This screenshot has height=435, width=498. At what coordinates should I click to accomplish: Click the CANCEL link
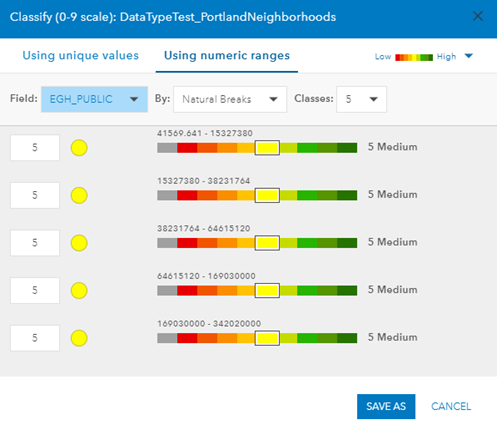tap(451, 406)
